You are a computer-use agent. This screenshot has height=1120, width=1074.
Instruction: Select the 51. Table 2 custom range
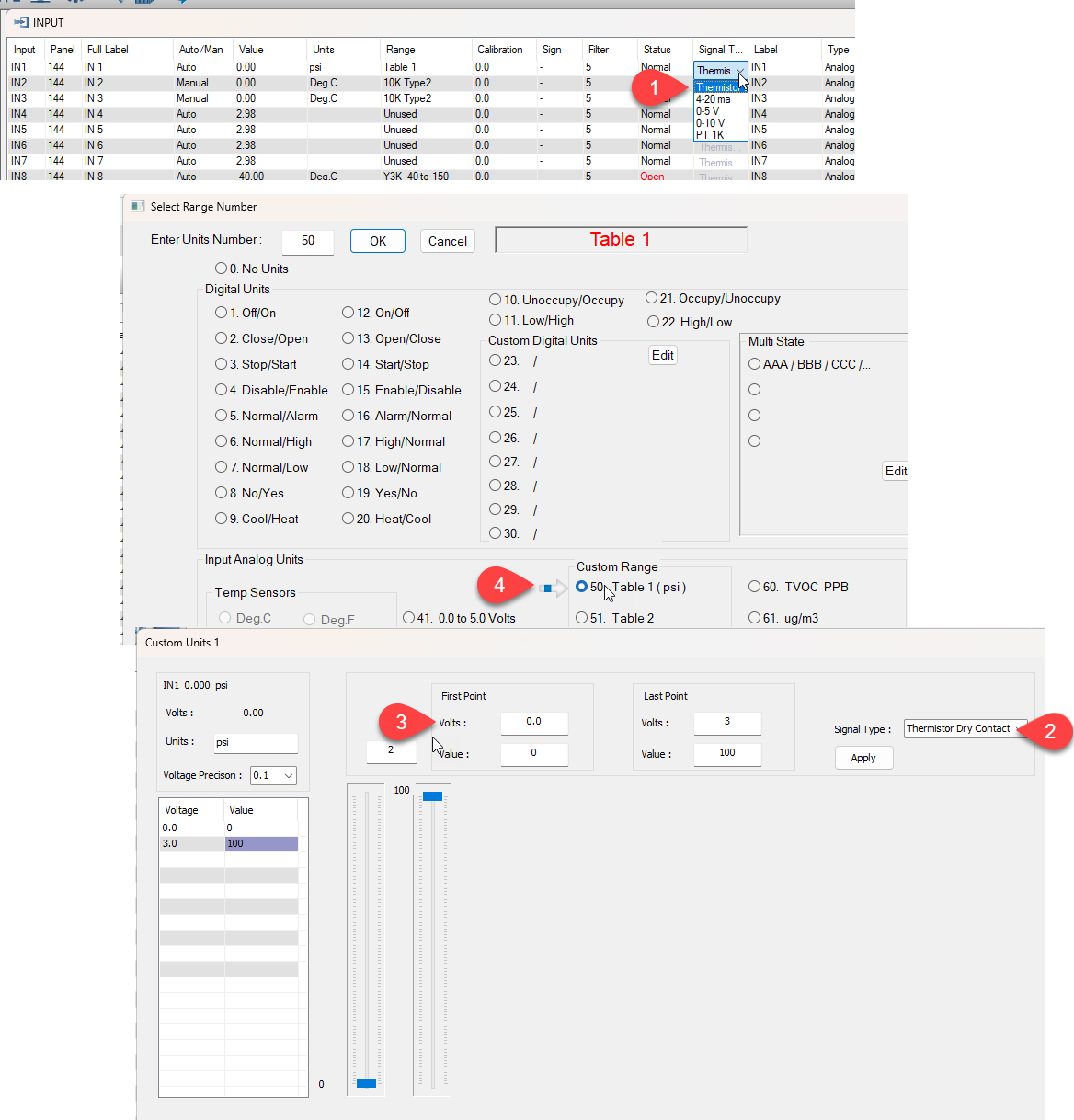[582, 618]
